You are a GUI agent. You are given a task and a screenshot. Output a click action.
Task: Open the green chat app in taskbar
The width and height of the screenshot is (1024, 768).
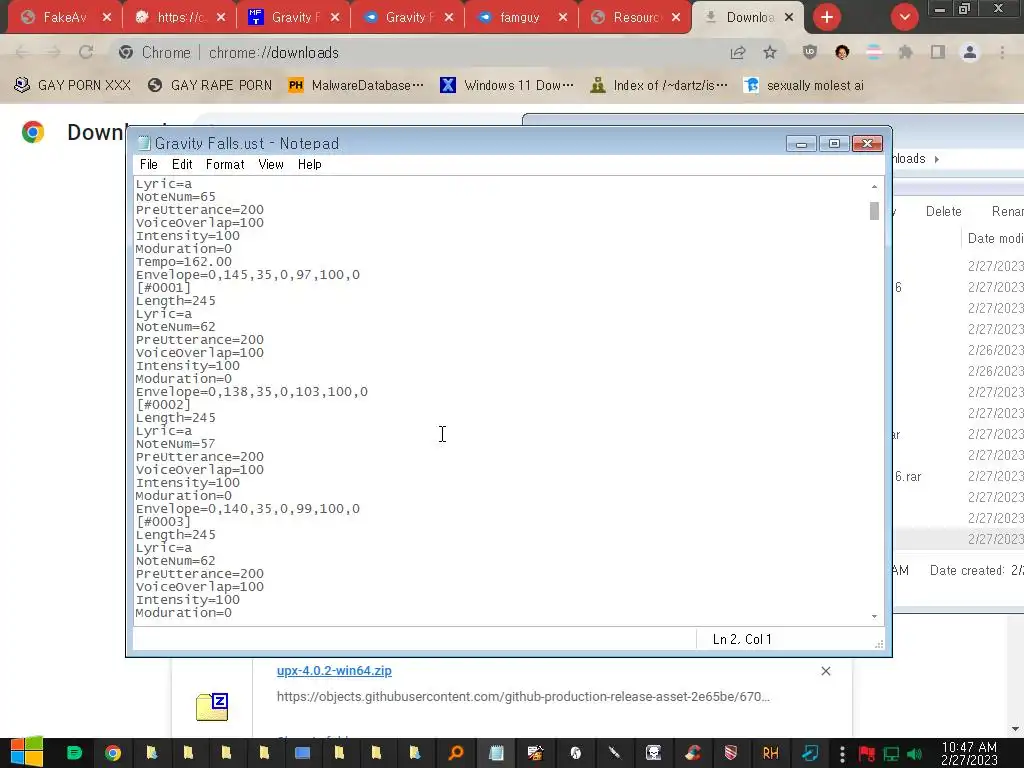point(74,753)
